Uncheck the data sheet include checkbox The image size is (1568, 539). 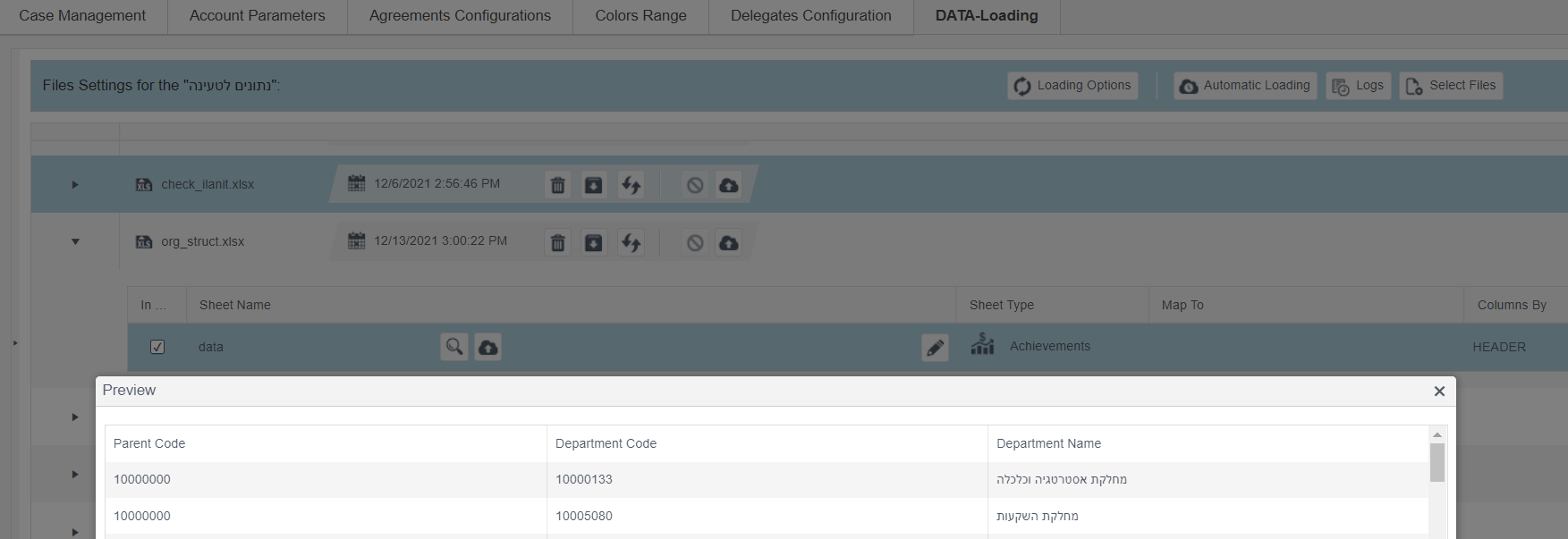click(x=157, y=347)
